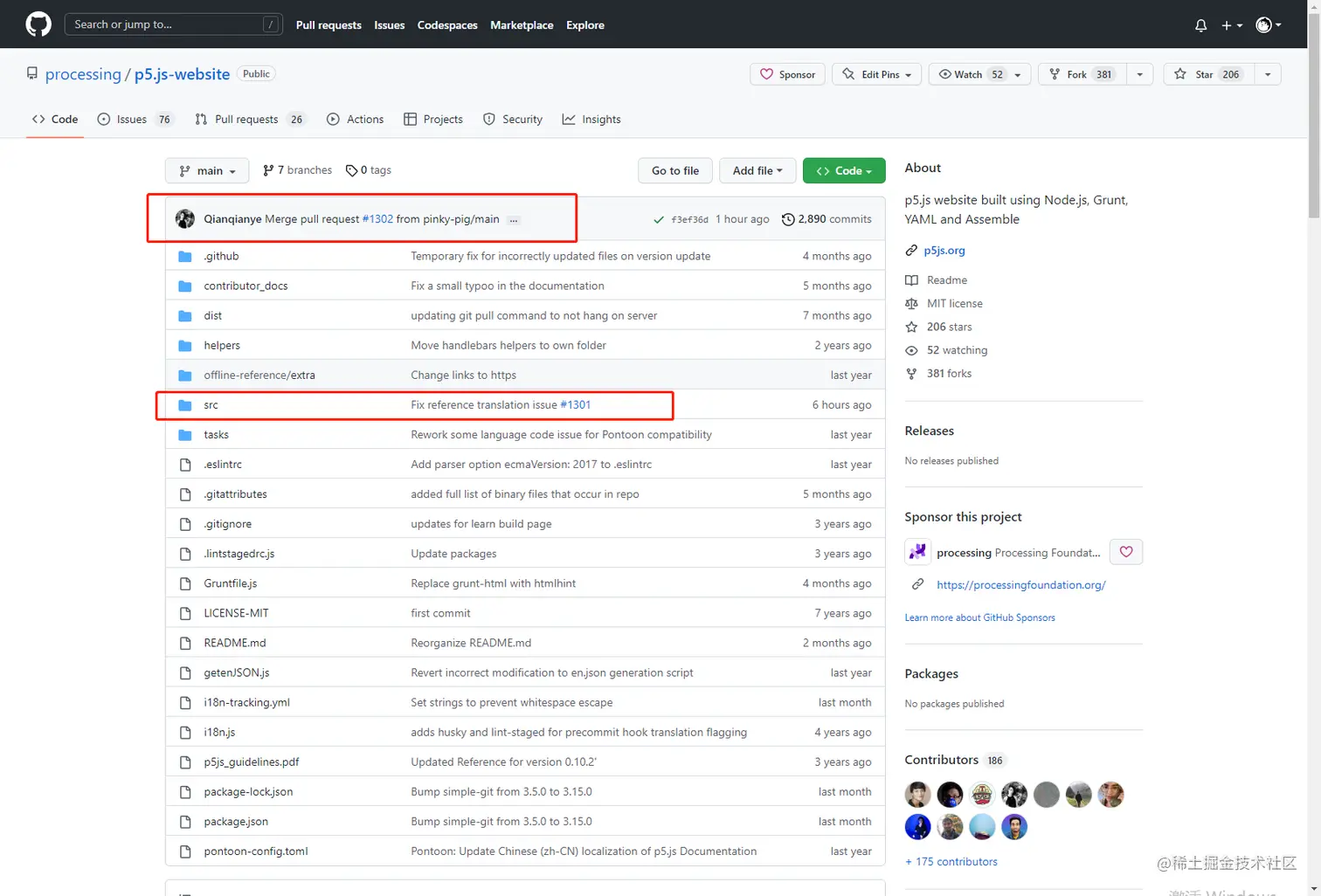Image resolution: width=1321 pixels, height=896 pixels.
Task: Click the GitHub logo icon
Action: coord(38,24)
